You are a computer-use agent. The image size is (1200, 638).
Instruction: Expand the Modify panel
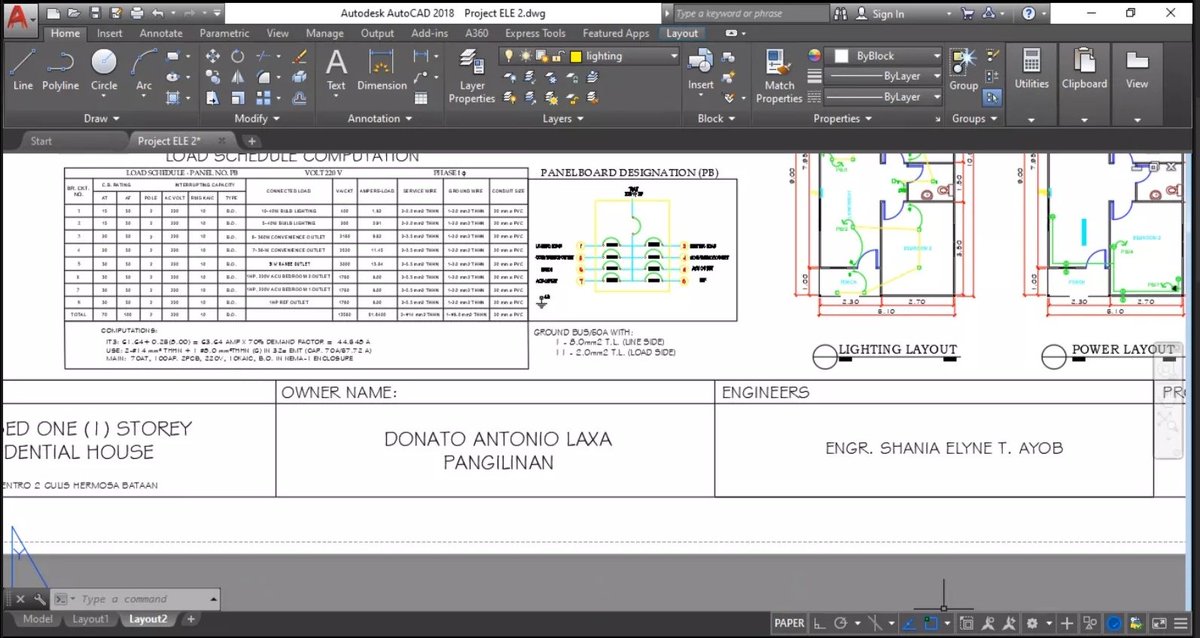tap(256, 118)
